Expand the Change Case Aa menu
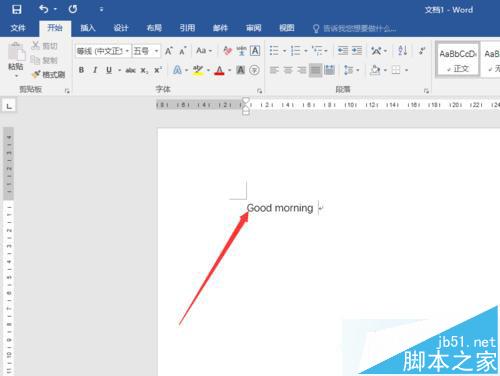This screenshot has width=500, height=376. point(204,51)
